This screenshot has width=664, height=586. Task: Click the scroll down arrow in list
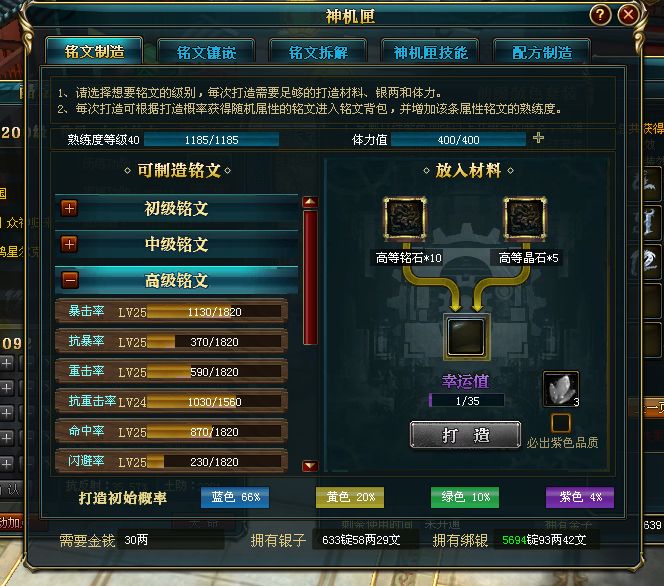[x=310, y=466]
